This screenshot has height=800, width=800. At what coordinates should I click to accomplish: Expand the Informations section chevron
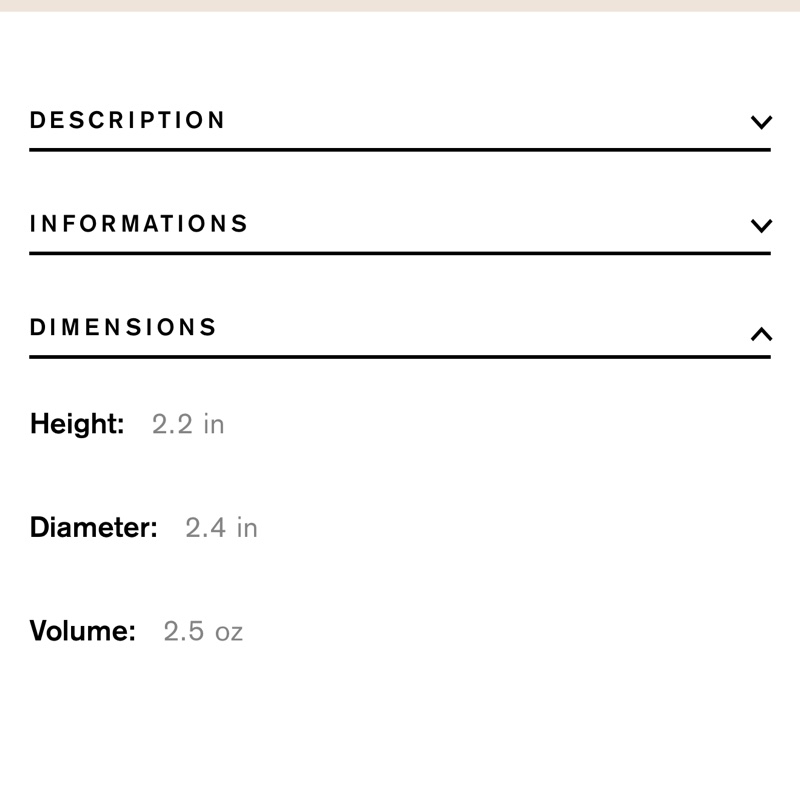click(761, 225)
